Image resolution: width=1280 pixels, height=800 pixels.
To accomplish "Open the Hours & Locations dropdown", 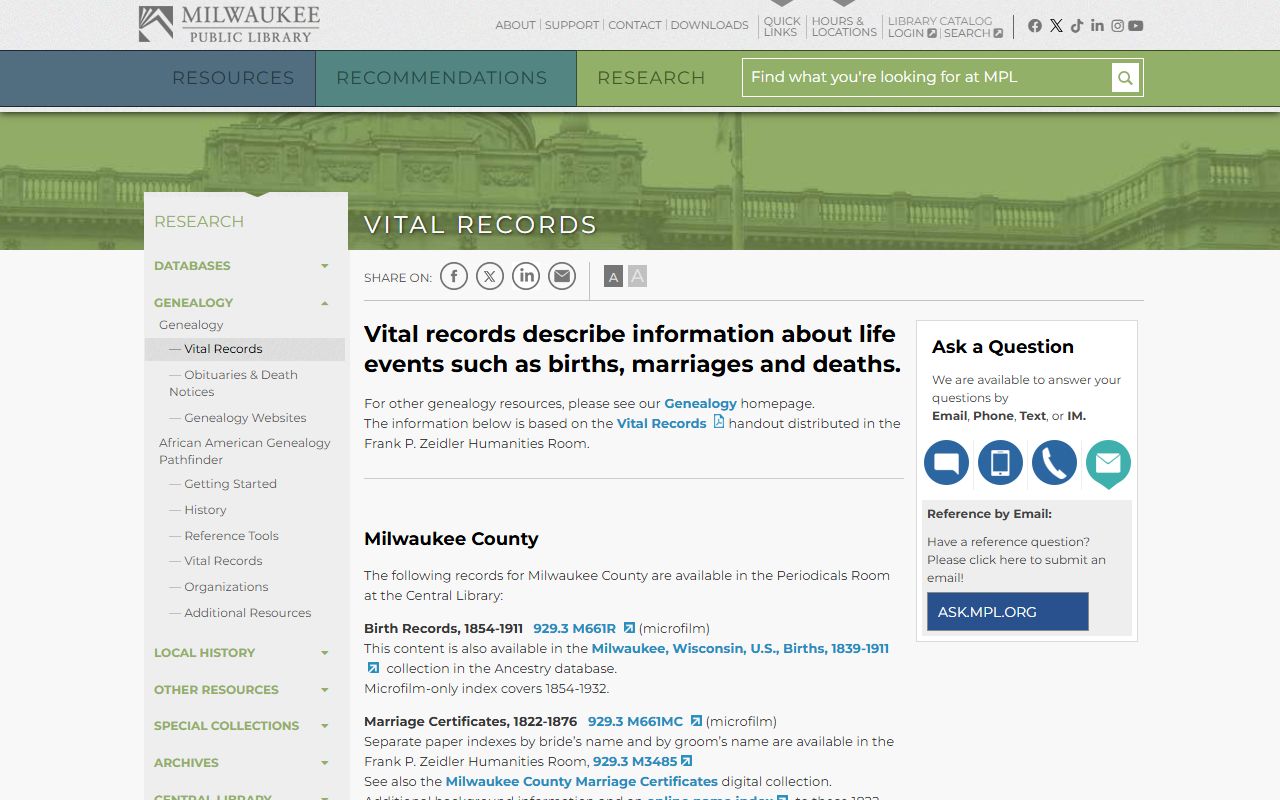I will 844,26.
